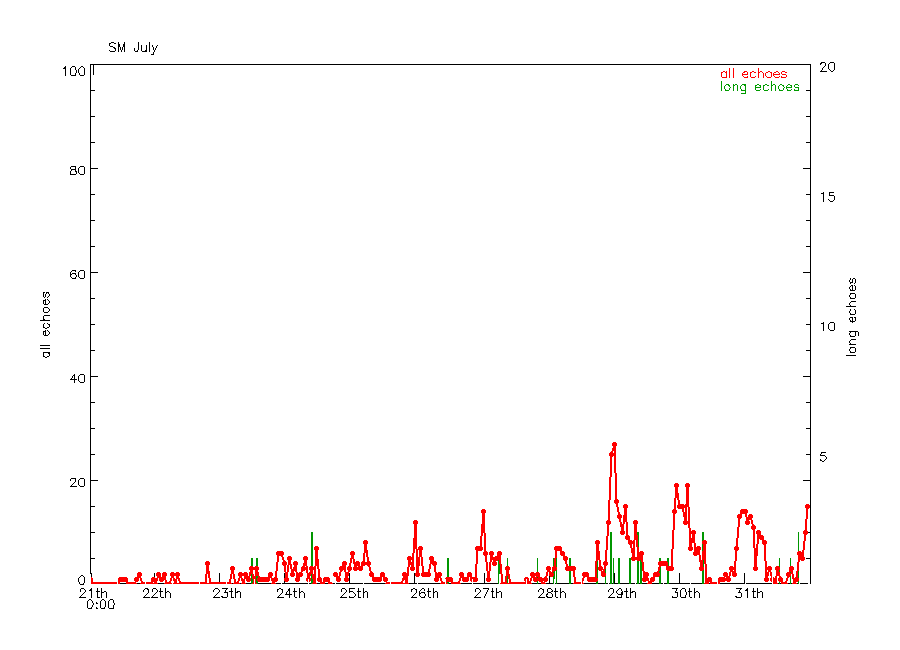900x650 pixels.
Task: Click the vertical 'long echoes' right axis title
Action: [x=852, y=317]
